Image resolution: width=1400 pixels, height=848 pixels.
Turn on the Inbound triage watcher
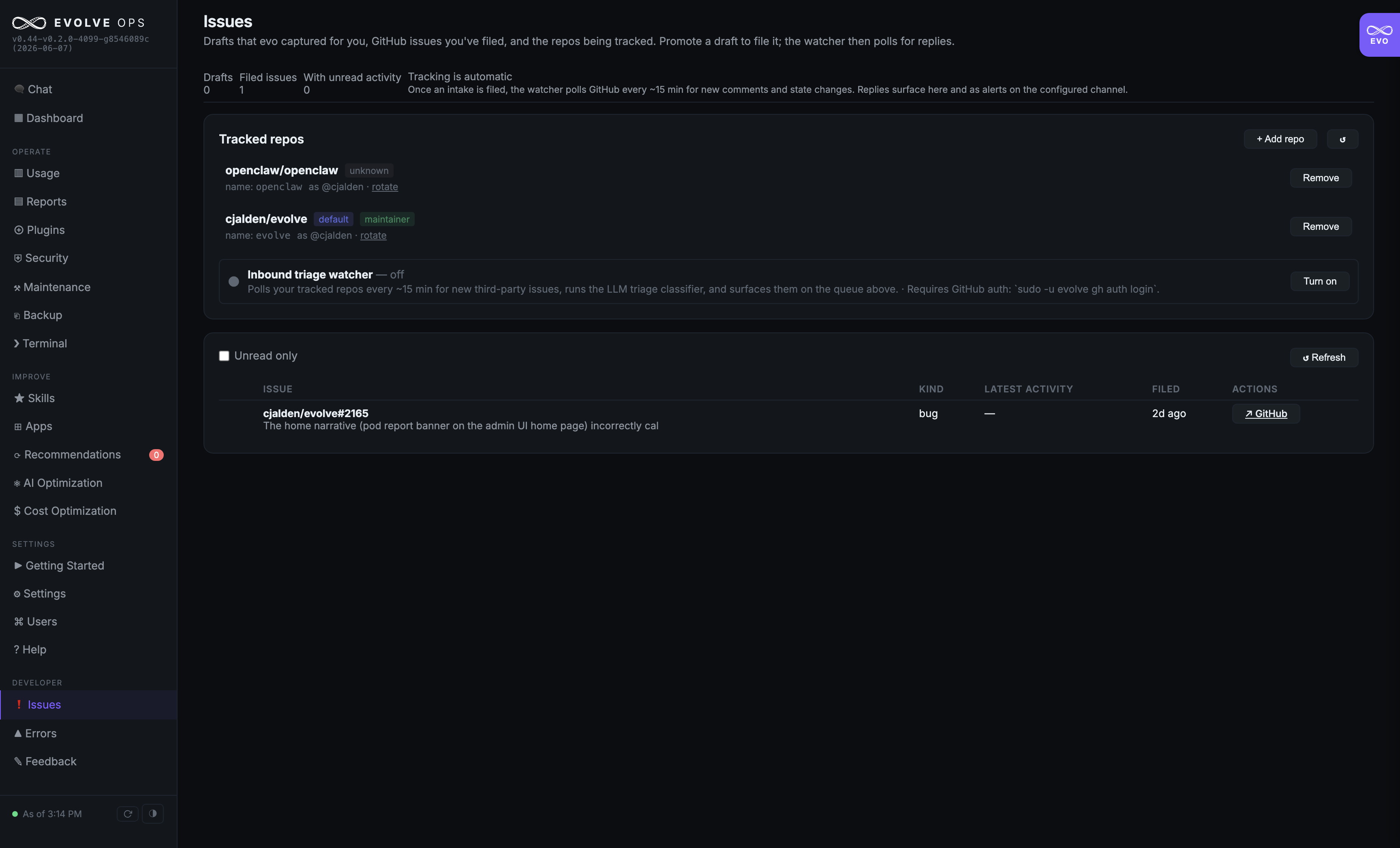1319,281
